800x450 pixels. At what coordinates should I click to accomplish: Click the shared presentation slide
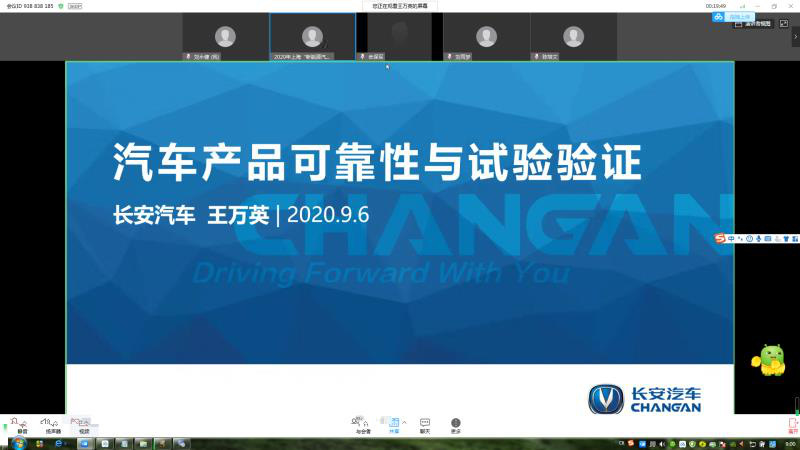click(400, 238)
